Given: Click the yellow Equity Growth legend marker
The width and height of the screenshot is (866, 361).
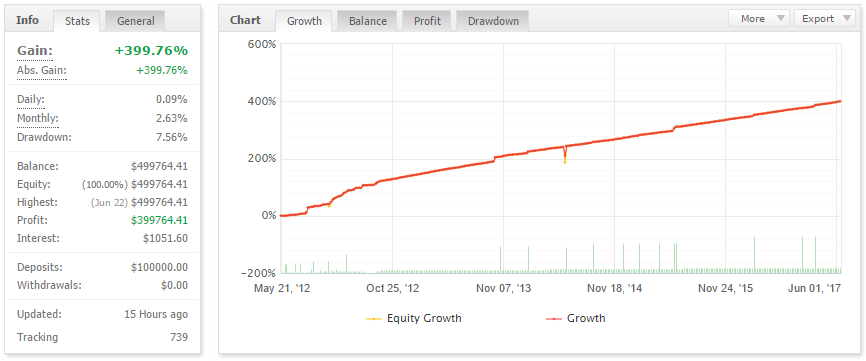Looking at the screenshot, I should click(x=374, y=318).
